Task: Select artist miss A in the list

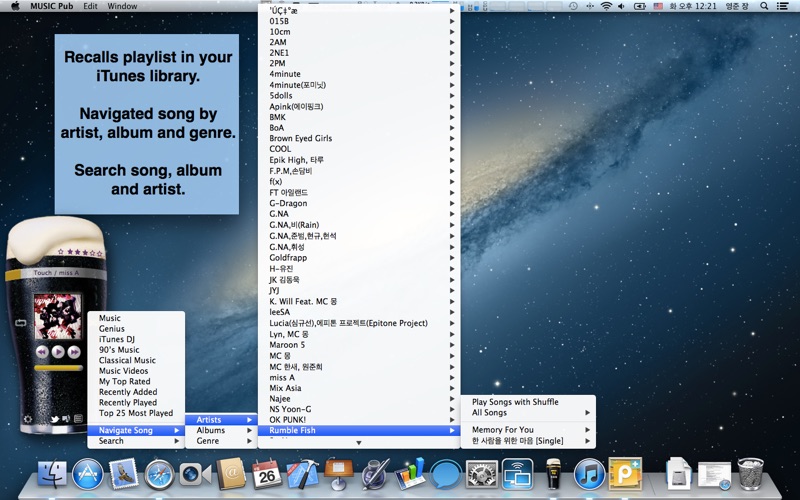Action: [x=359, y=378]
